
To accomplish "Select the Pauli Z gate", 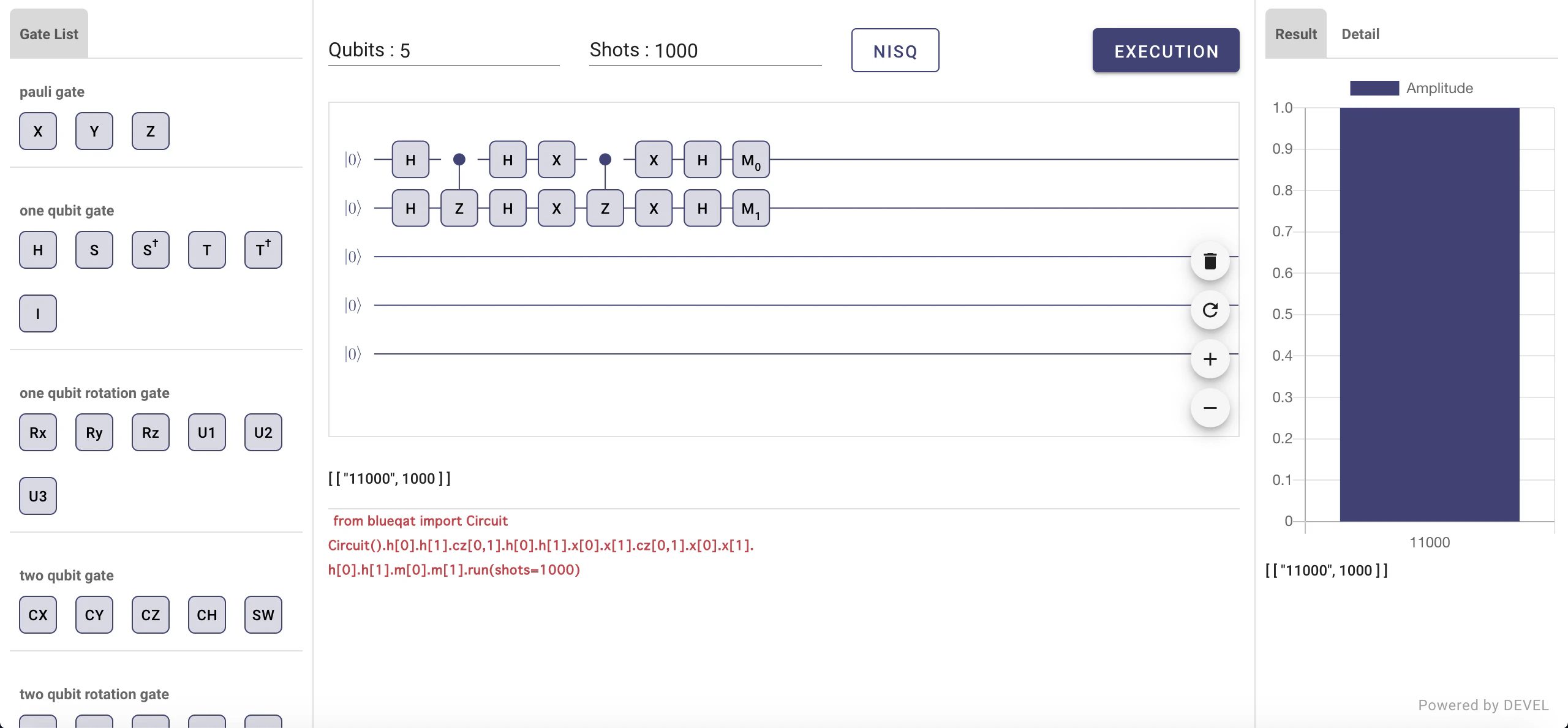I will point(151,131).
